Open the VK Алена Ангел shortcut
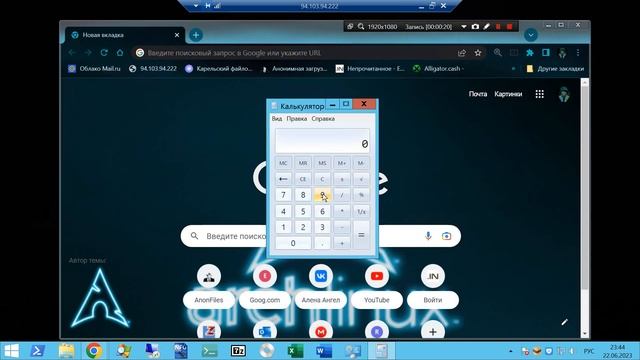The image size is (640, 360). (321, 286)
